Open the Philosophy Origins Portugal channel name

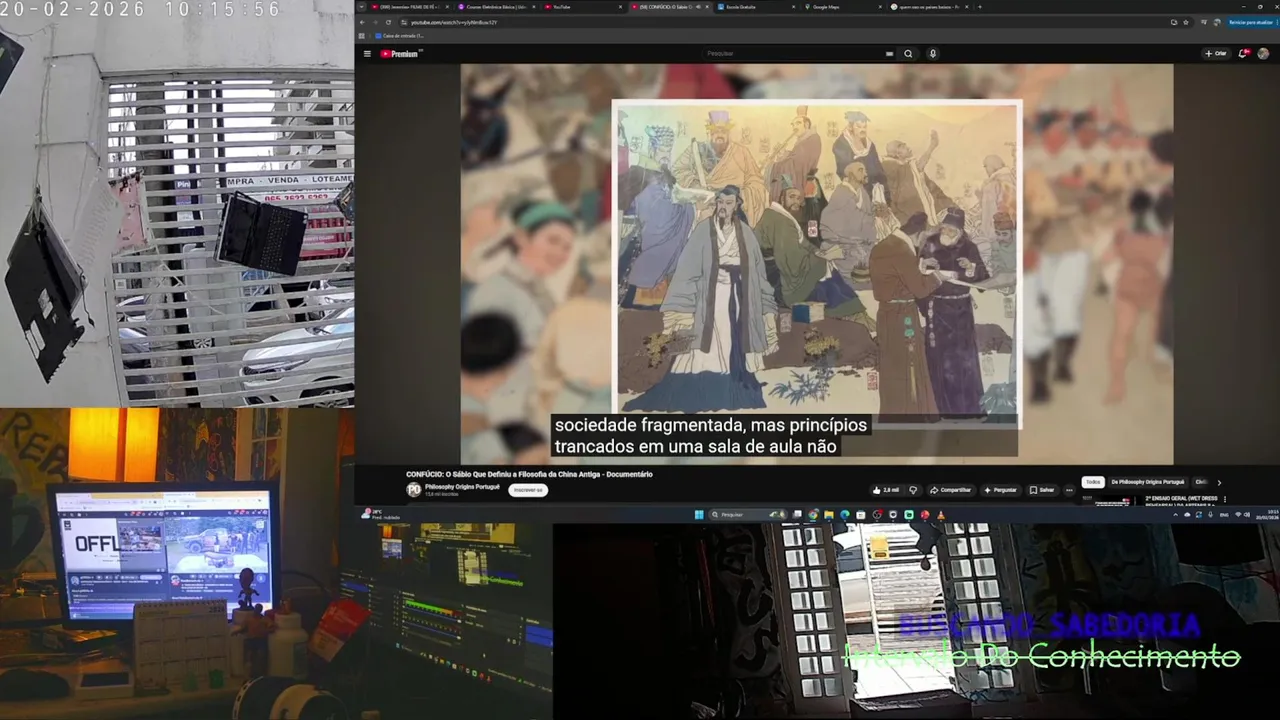tap(462, 486)
